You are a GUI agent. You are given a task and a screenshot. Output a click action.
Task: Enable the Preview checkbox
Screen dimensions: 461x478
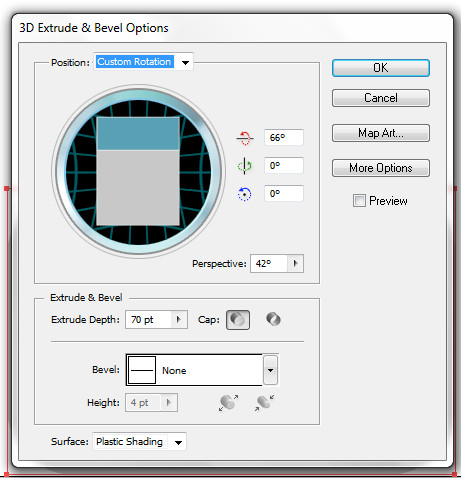(359, 201)
